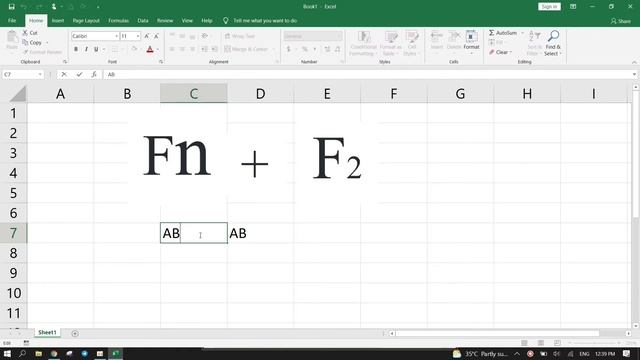The width and height of the screenshot is (640, 360).
Task: Switch to Normal view in status bar
Action: click(524, 343)
